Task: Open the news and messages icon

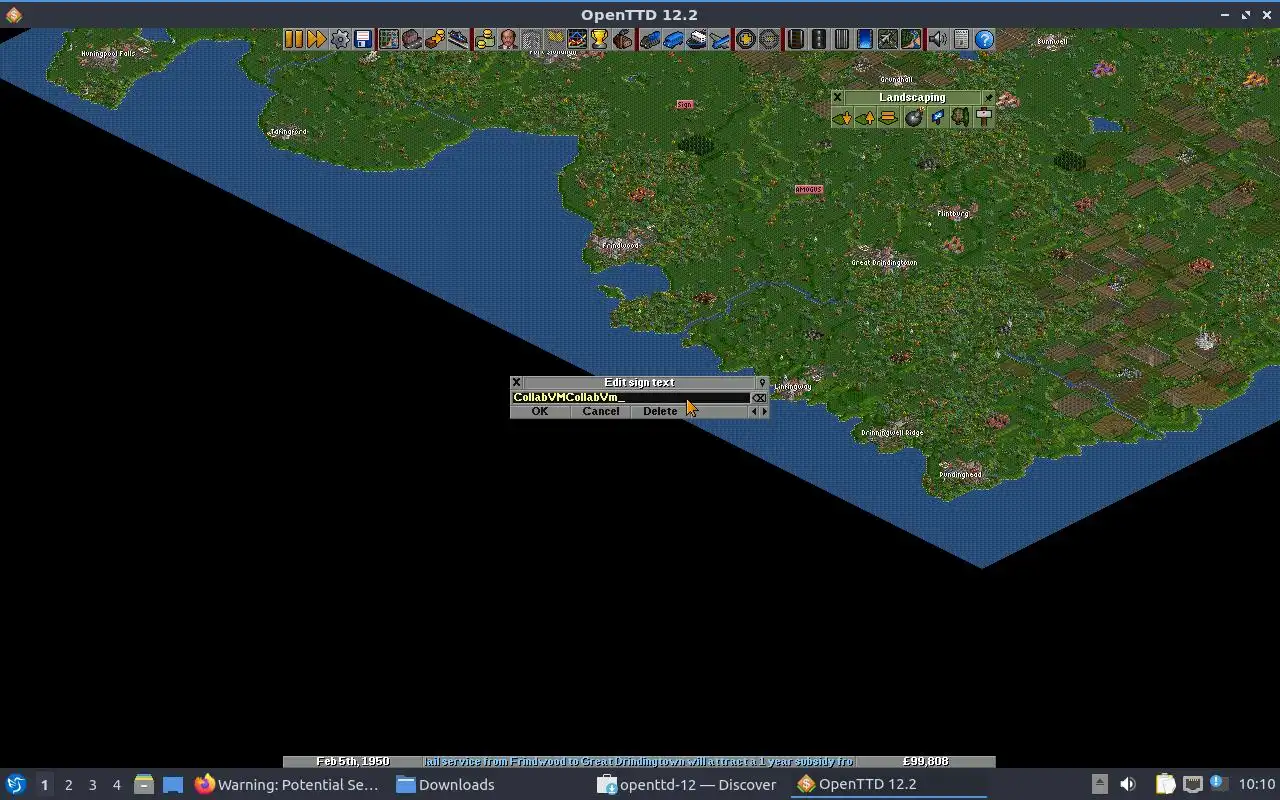Action: click(961, 39)
